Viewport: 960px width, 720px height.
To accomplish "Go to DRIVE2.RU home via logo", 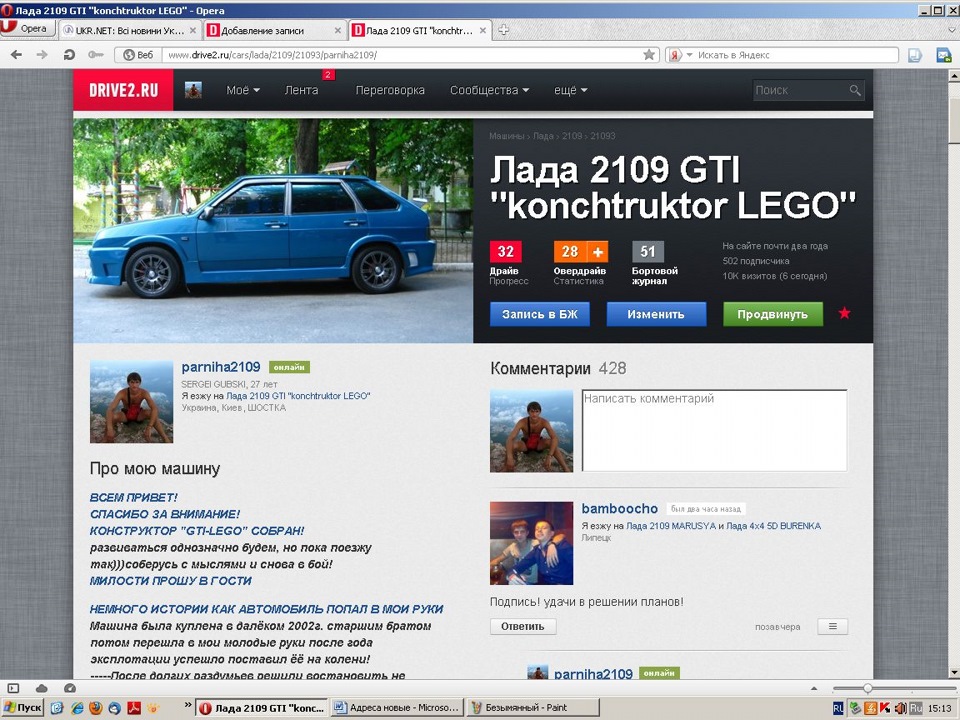I will click(x=123, y=90).
